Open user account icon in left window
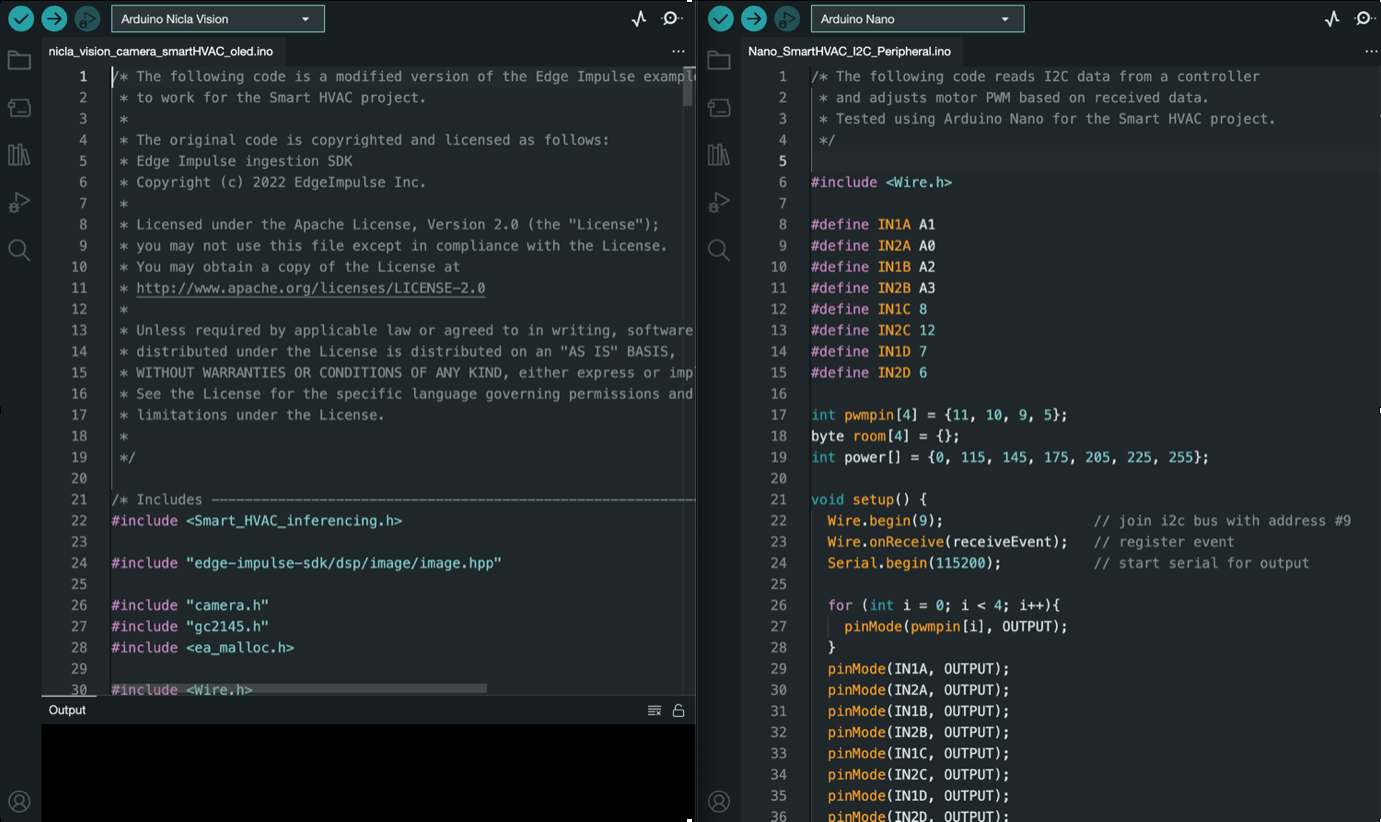 tap(19, 801)
